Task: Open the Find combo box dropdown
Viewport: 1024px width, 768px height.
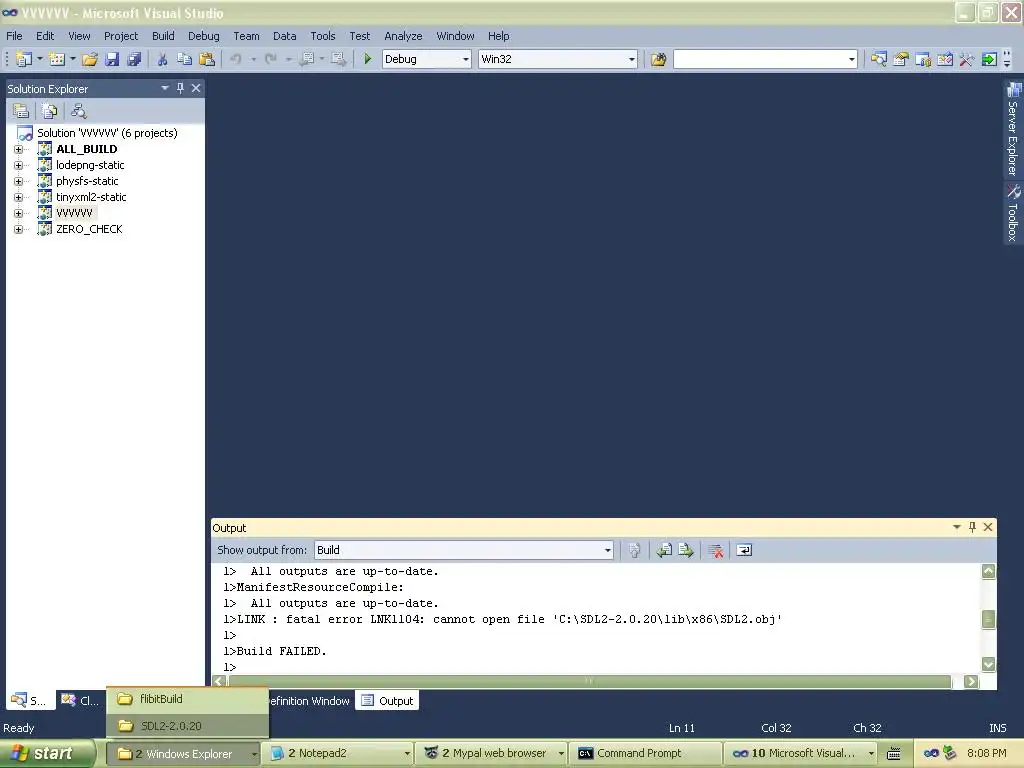Action: click(x=852, y=59)
